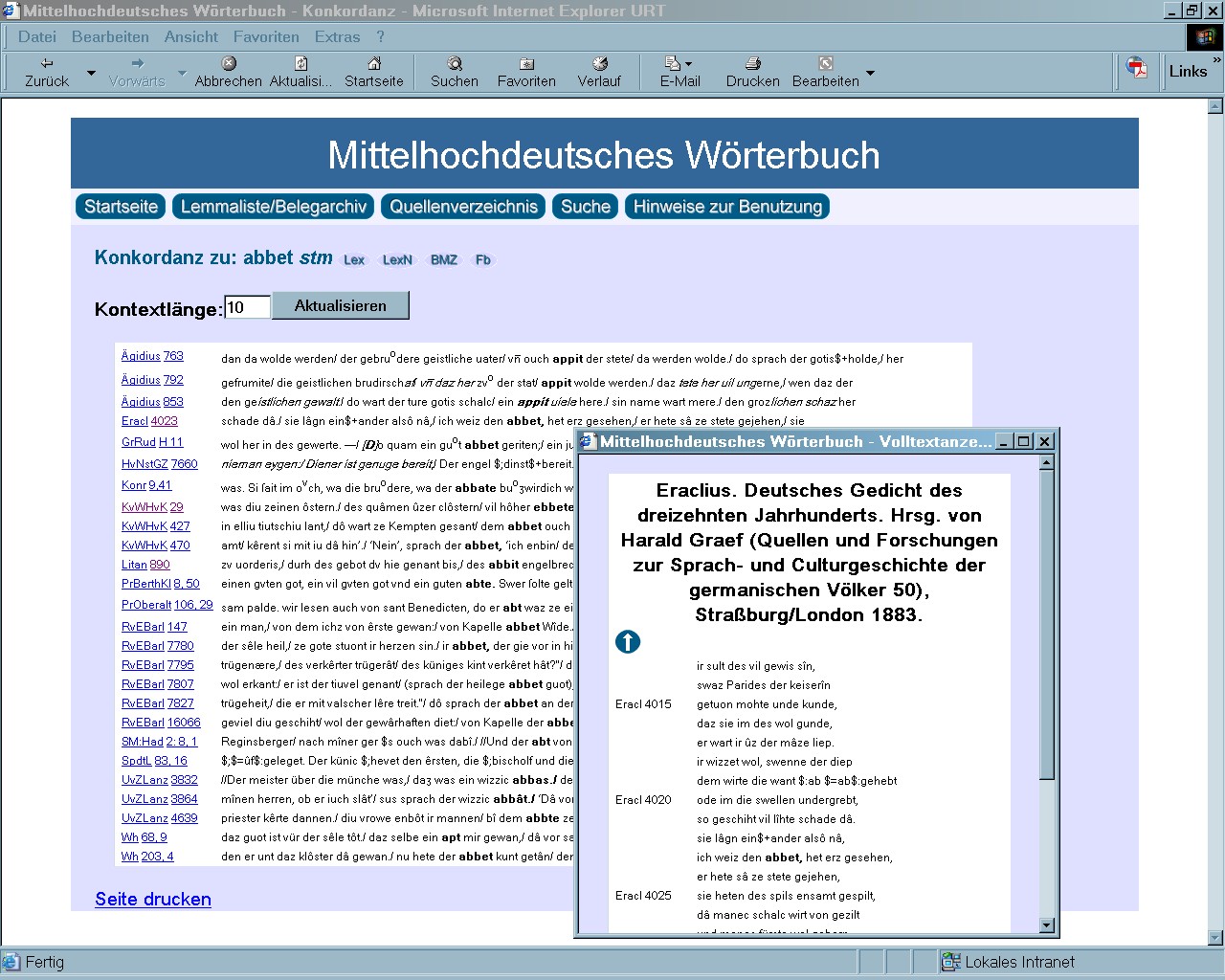Open the Ägidius 792 reference link
This screenshot has height=980, width=1225.
[x=152, y=380]
